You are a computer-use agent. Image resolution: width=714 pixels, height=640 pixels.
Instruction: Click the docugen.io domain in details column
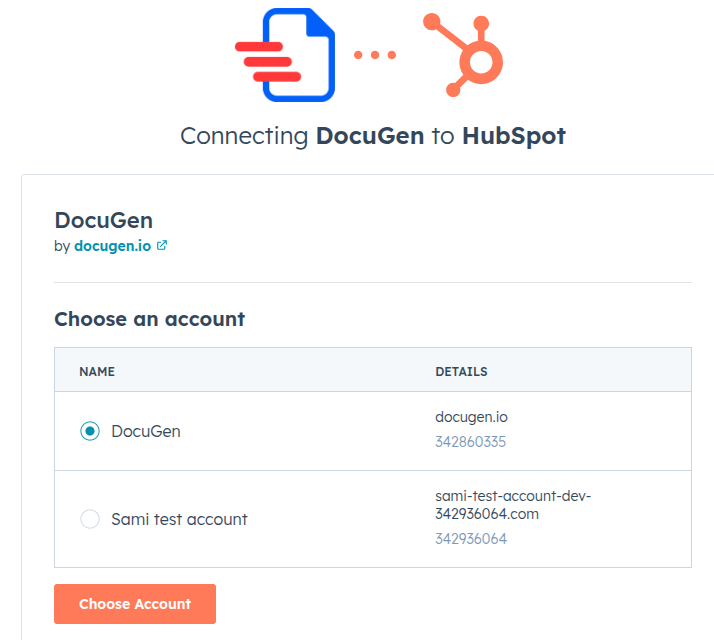[471, 417]
